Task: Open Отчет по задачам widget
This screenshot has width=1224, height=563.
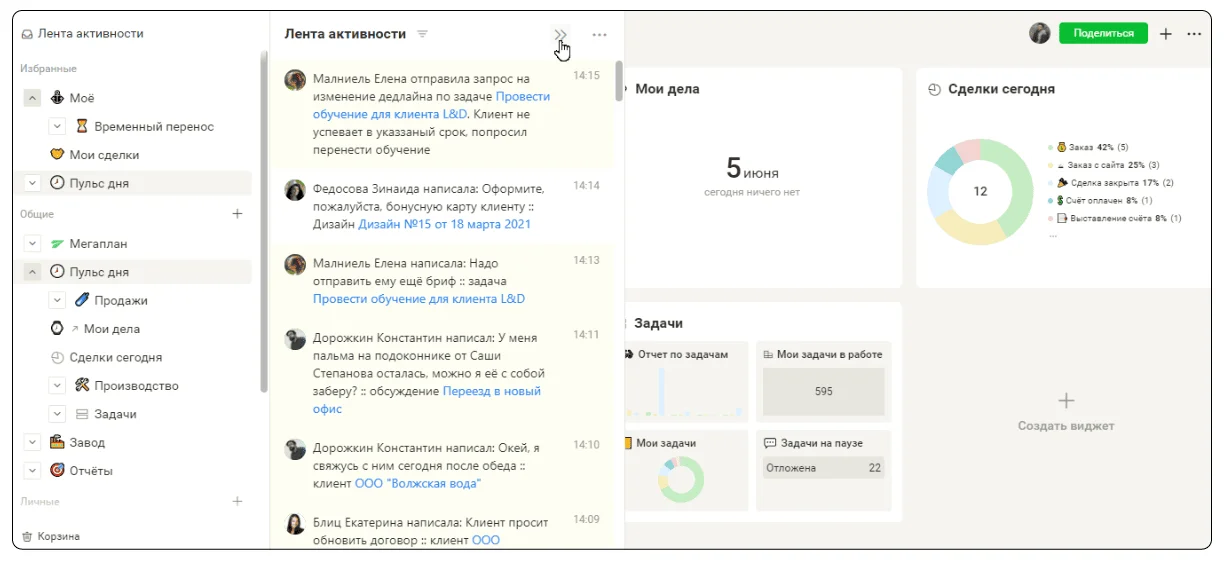Action: coord(685,381)
